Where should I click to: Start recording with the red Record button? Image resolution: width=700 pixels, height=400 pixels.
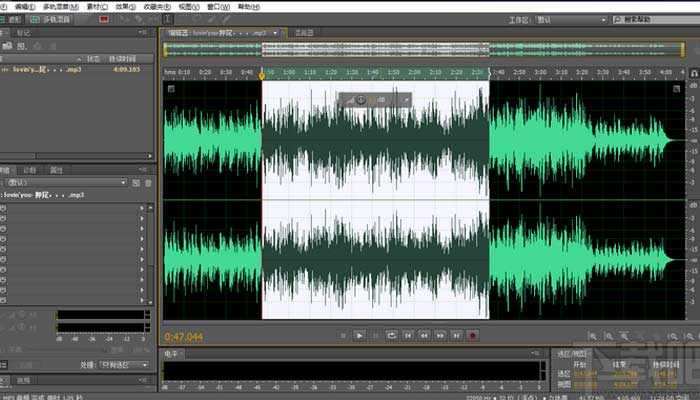point(472,335)
